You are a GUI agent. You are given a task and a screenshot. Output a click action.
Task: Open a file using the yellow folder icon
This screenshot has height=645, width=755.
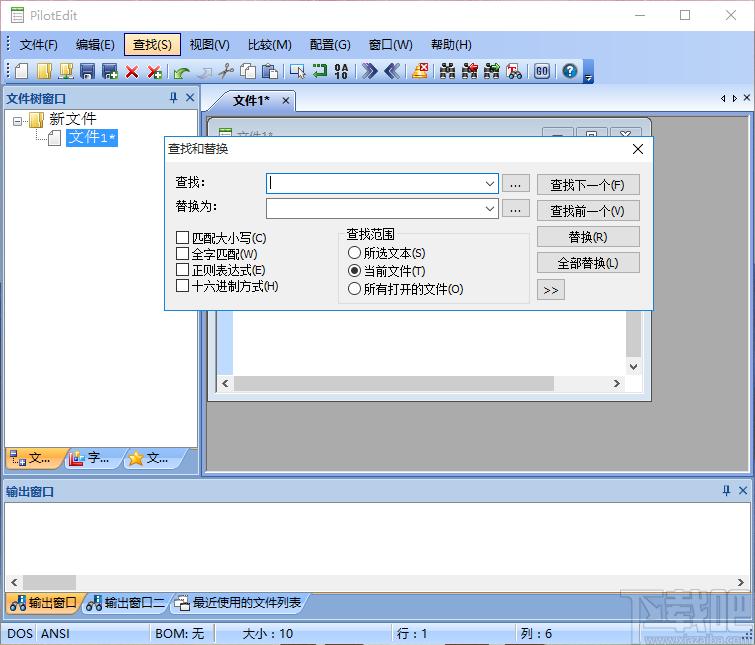[44, 71]
